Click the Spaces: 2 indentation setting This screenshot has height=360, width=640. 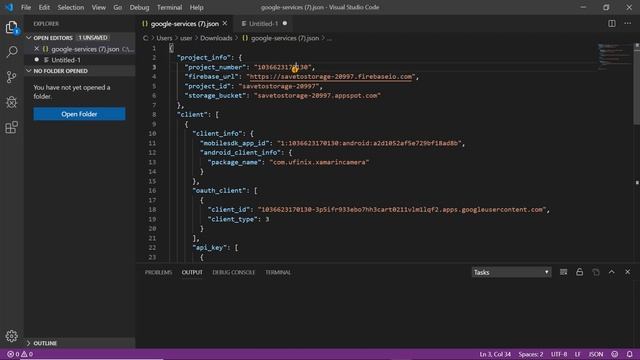pos(531,354)
